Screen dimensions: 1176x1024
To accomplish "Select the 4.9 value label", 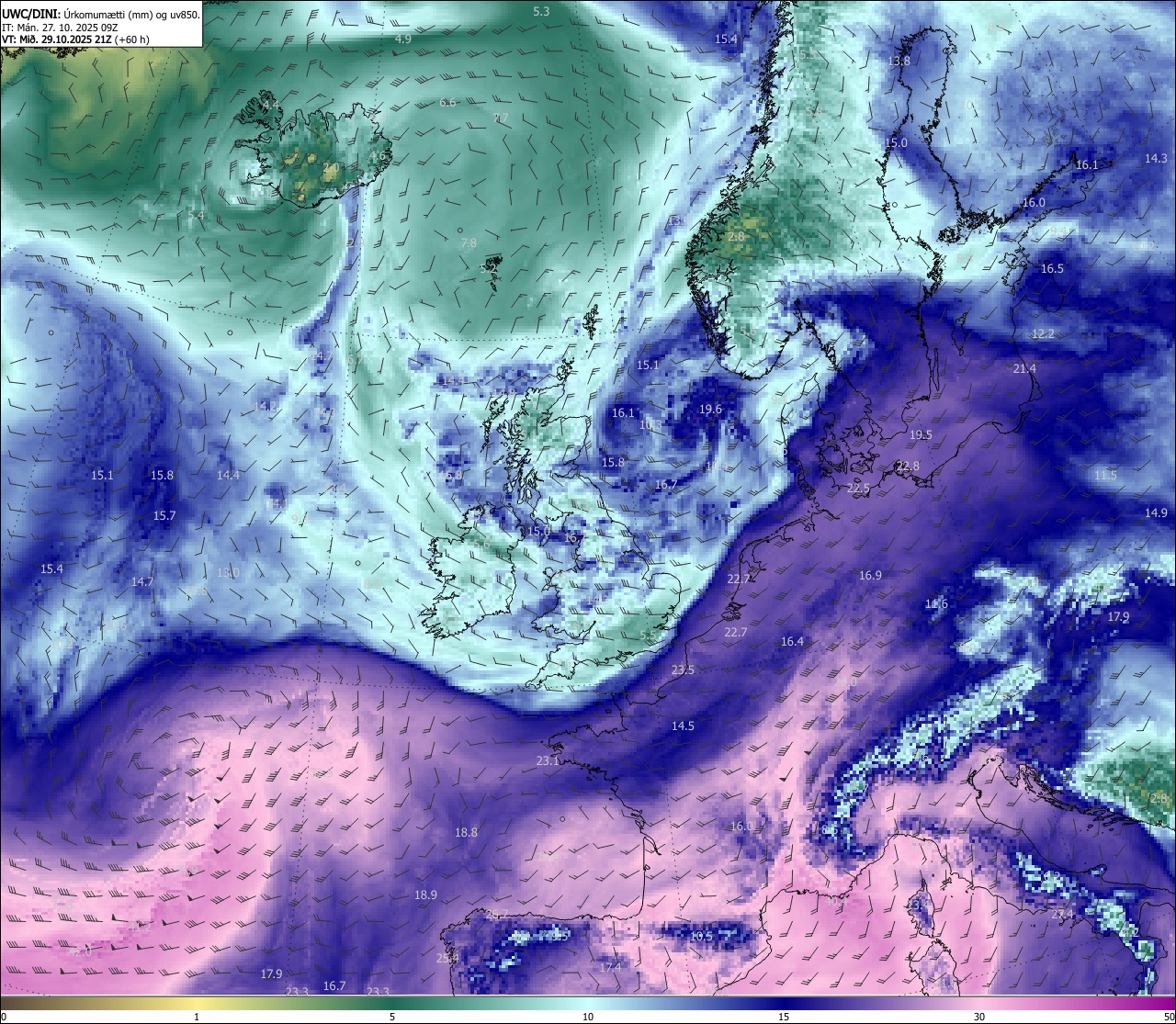I will point(403,39).
